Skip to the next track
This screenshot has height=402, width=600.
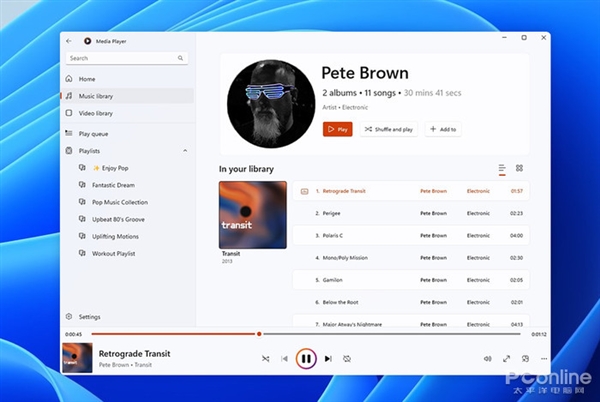click(328, 359)
